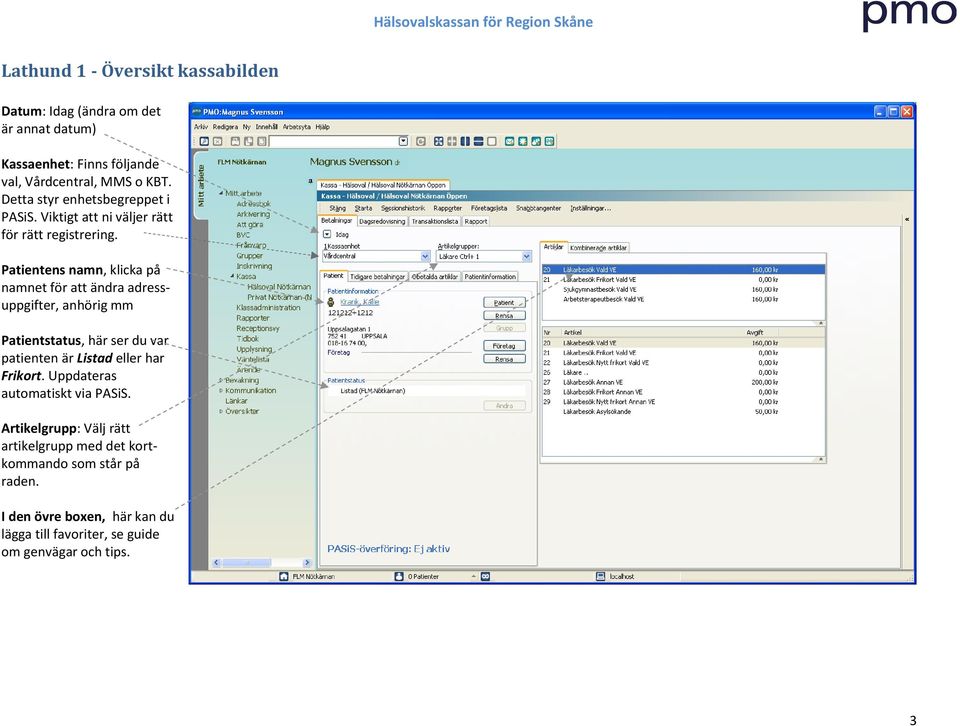
Task: Open the Idag date dropdown arrow
Action: coord(327,234)
